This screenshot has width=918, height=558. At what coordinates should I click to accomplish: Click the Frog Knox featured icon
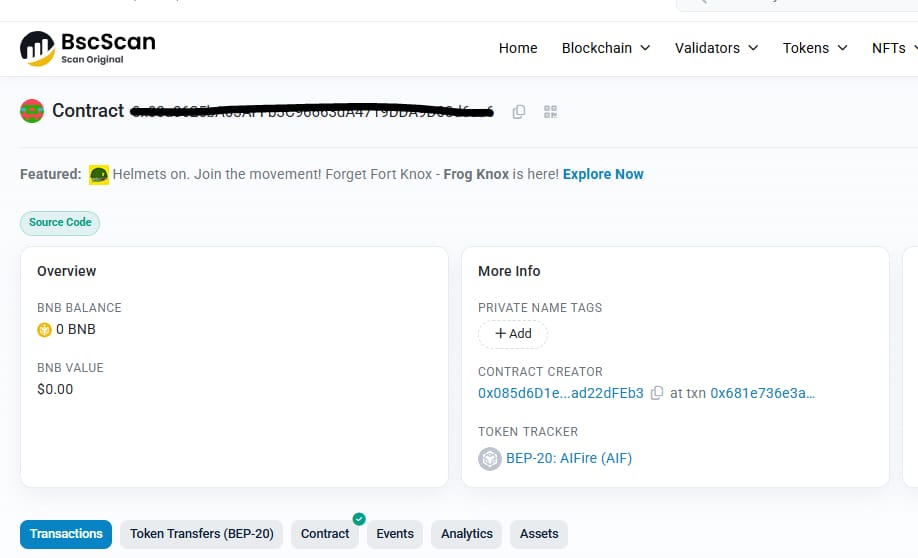pos(98,174)
